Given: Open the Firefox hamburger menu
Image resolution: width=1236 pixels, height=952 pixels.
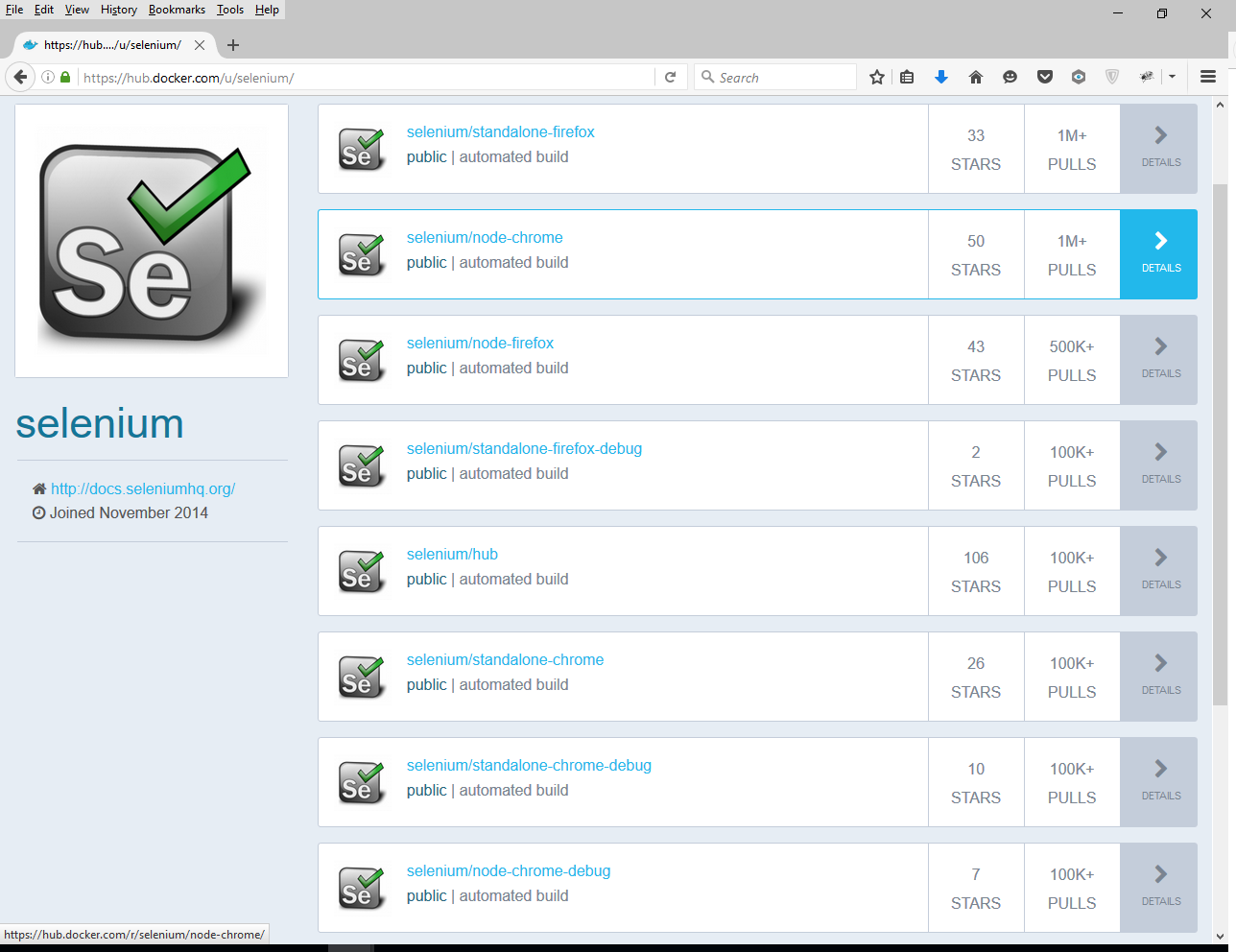Looking at the screenshot, I should tap(1208, 77).
